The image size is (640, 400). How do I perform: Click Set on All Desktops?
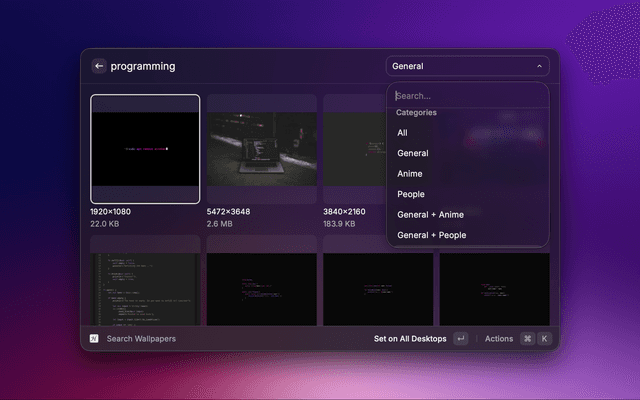click(x=410, y=339)
